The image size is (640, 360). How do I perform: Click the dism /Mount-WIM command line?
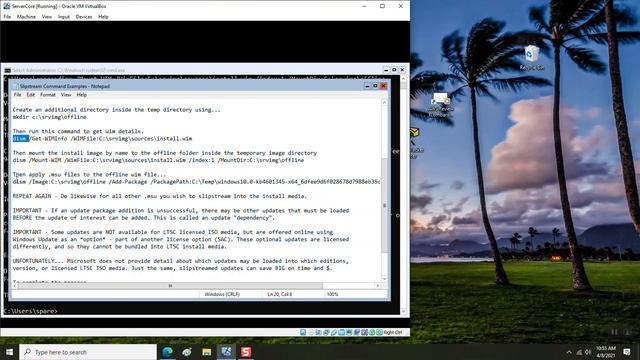click(158, 160)
